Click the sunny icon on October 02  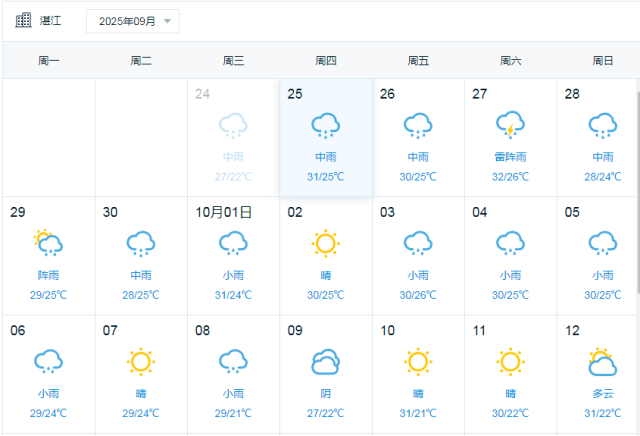pos(325,244)
